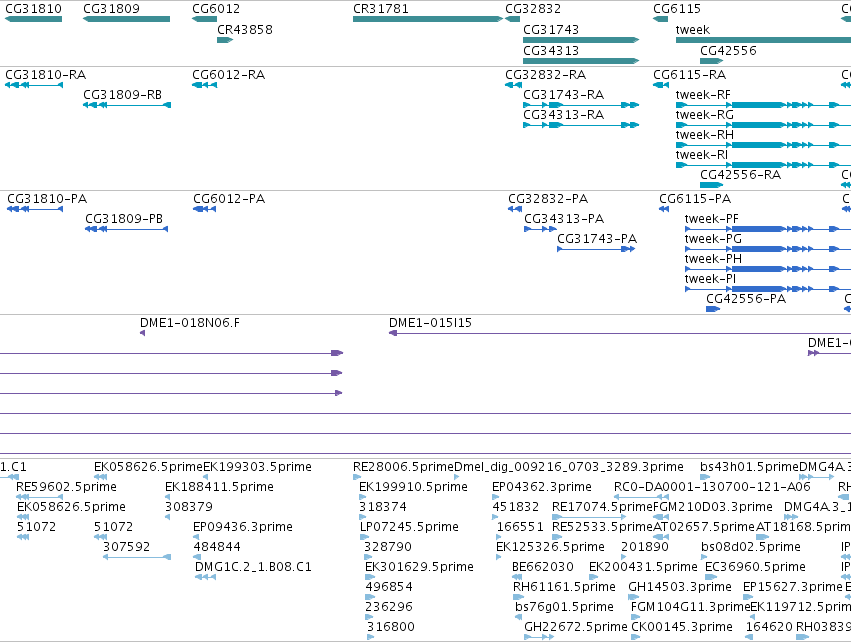Open the LP07245.5prime EST label
This screenshot has width=851, height=642.
409,527
